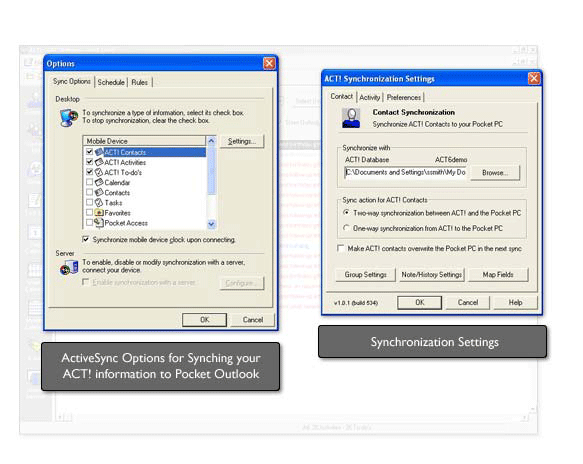Click the Pocket Access item icon

[99, 223]
